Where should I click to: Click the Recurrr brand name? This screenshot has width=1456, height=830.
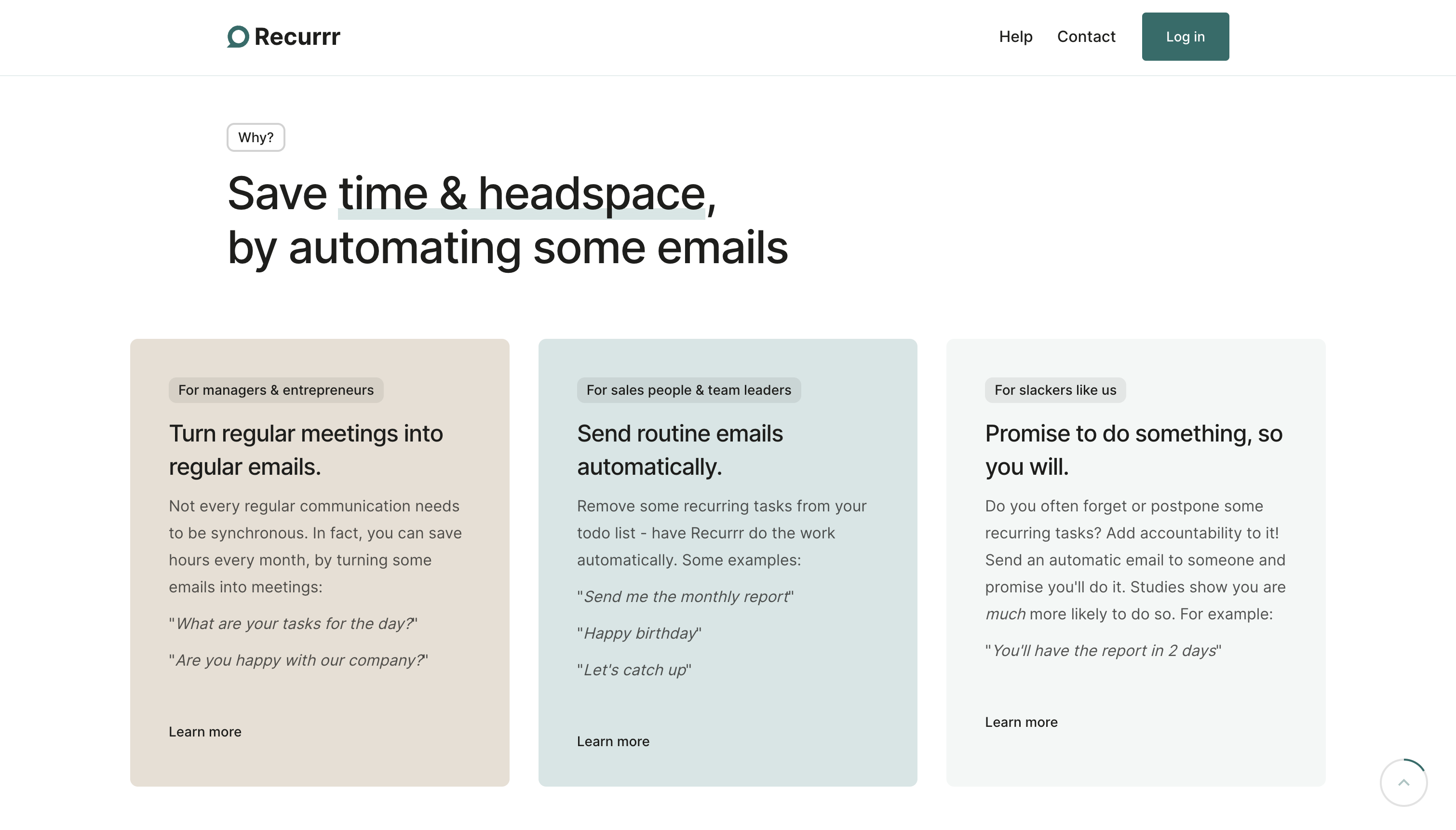click(297, 37)
